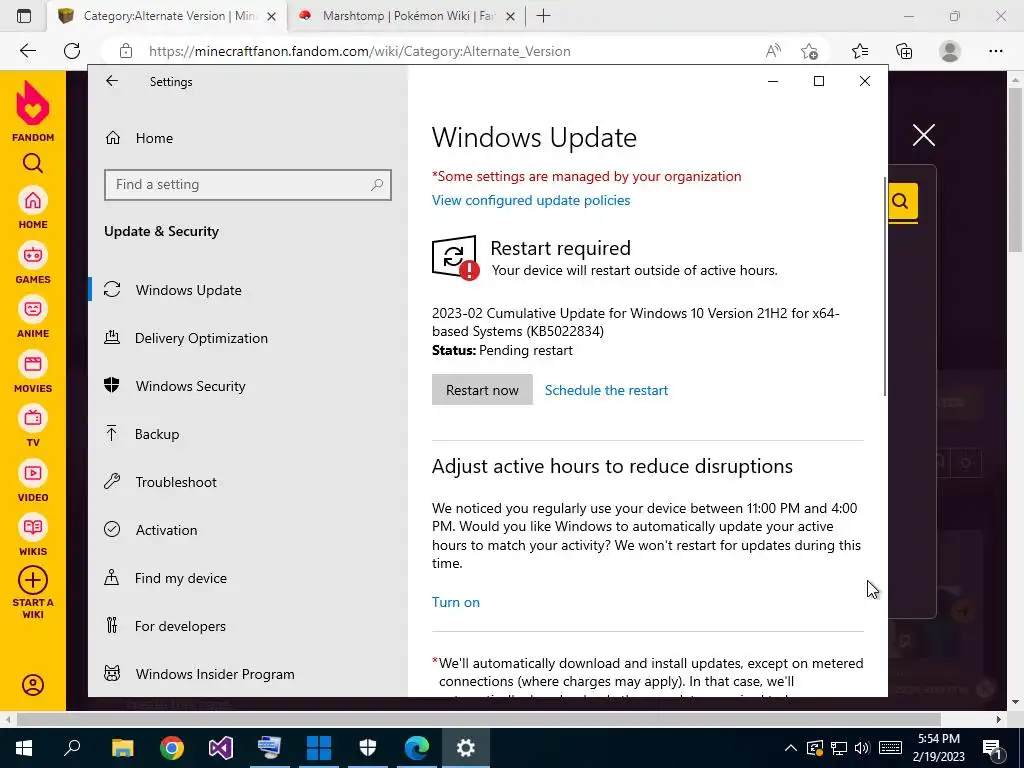Open Fandom Wikis section icon
Image resolution: width=1024 pixels, height=768 pixels.
(x=33, y=527)
